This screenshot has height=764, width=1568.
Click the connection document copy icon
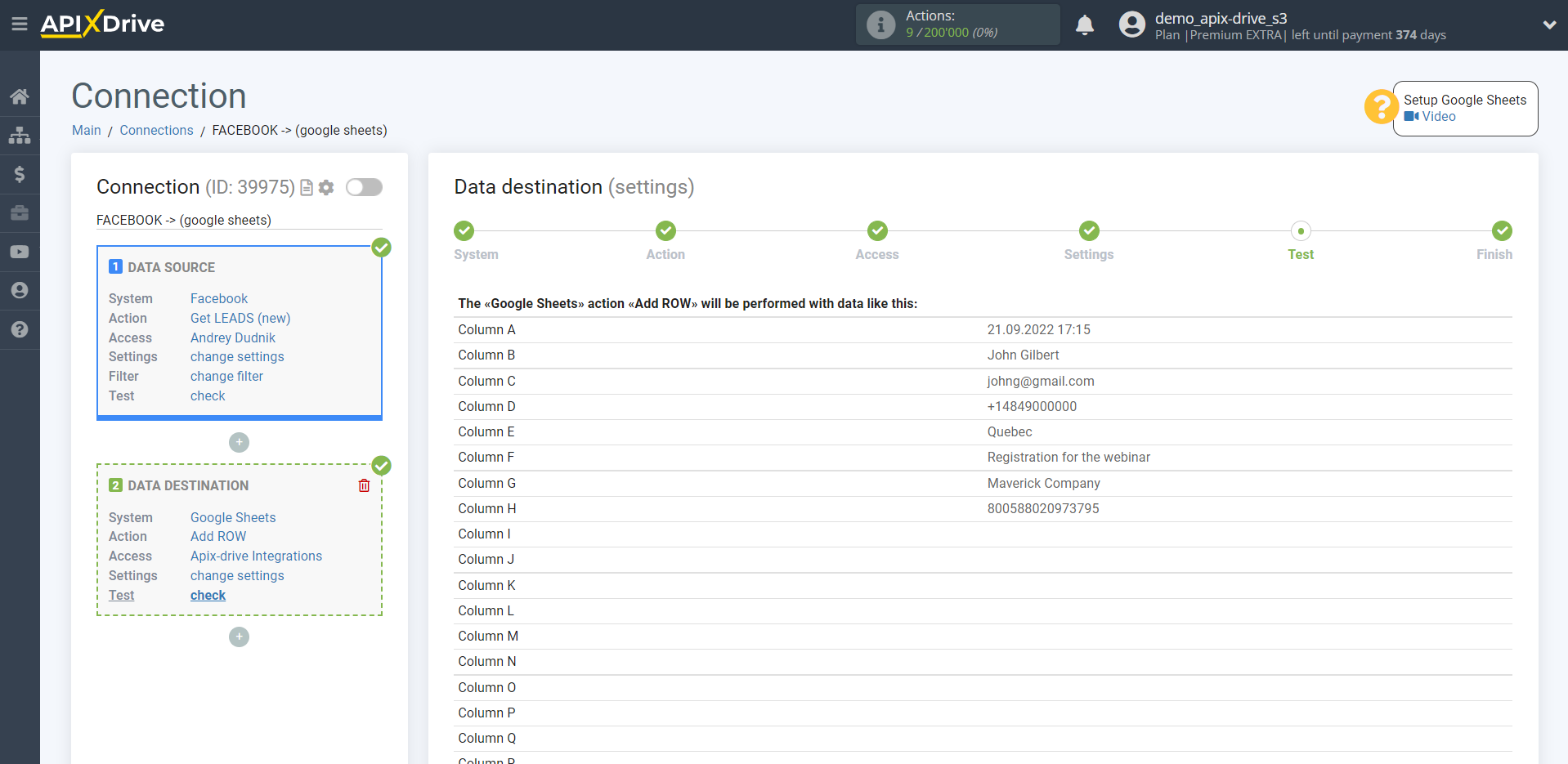coord(307,188)
